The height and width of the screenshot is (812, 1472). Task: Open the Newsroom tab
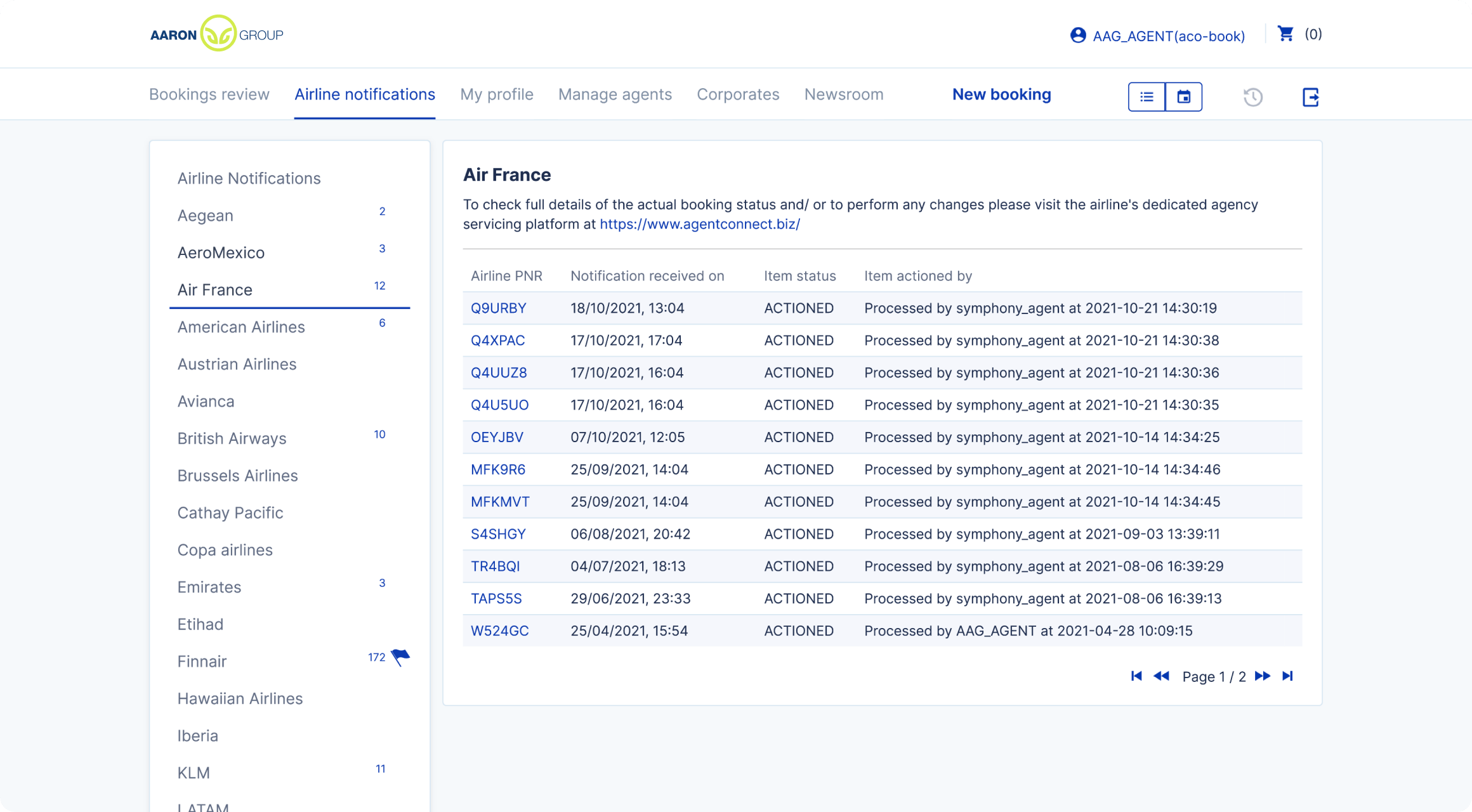point(844,95)
